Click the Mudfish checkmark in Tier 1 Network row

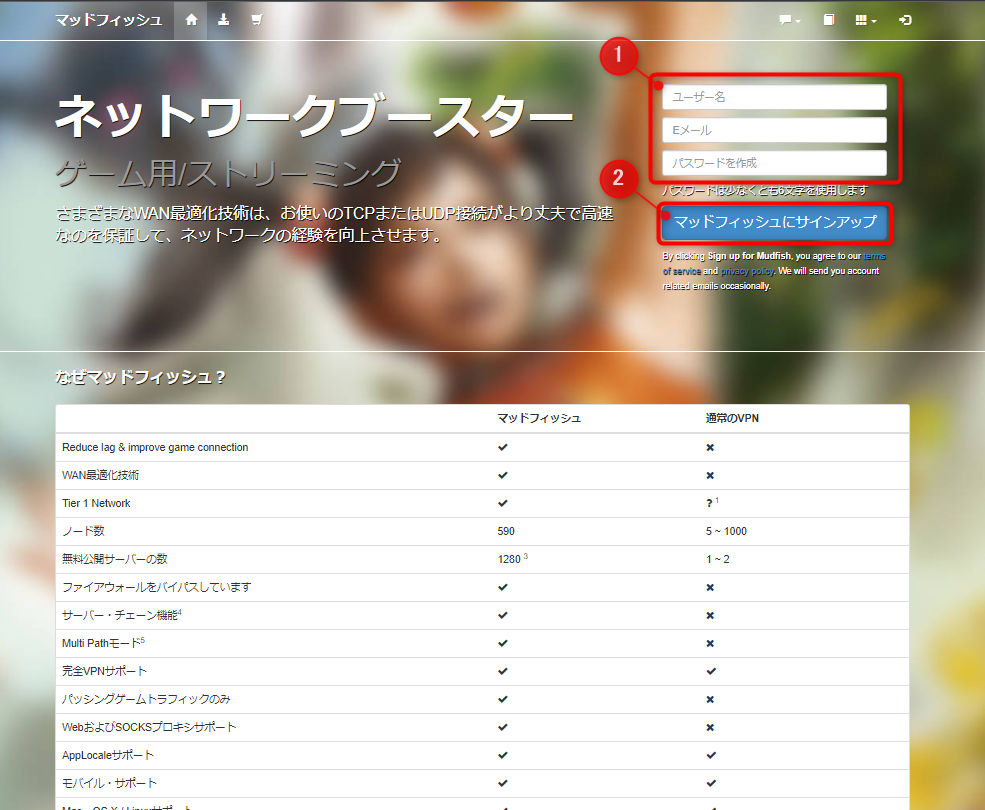click(503, 503)
